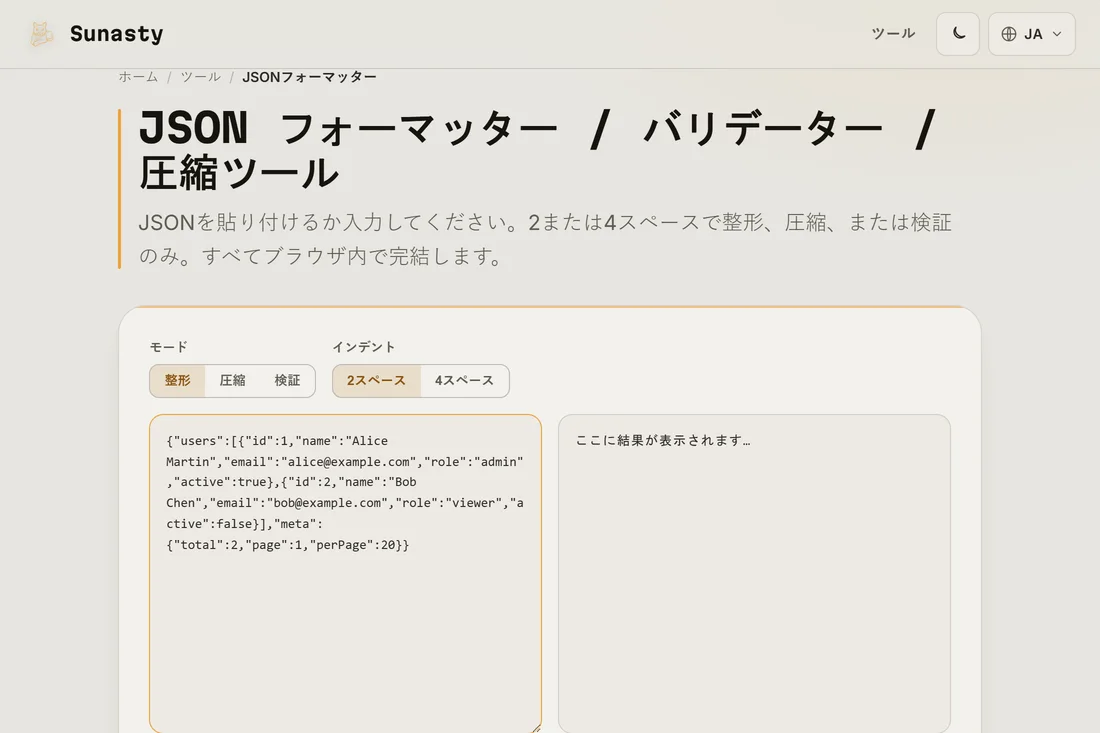Click the モード label
Viewport: 1100px width, 733px height.
pyautogui.click(x=168, y=347)
